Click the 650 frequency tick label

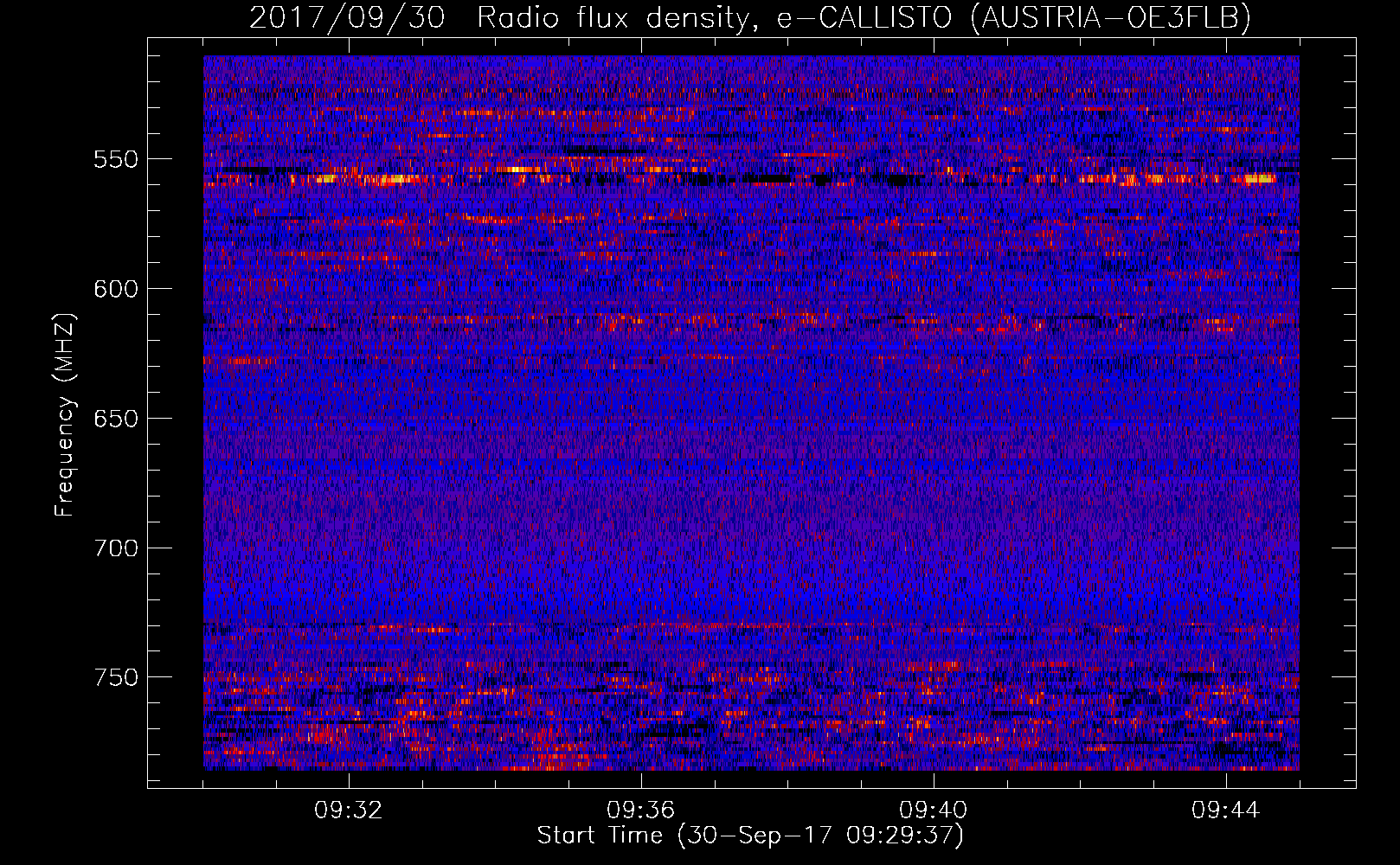tap(116, 419)
